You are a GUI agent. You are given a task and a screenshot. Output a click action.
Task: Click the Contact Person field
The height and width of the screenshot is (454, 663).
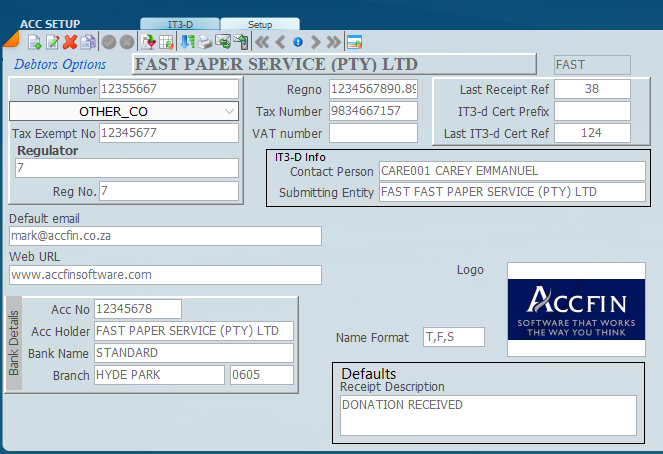pyautogui.click(x=497, y=171)
